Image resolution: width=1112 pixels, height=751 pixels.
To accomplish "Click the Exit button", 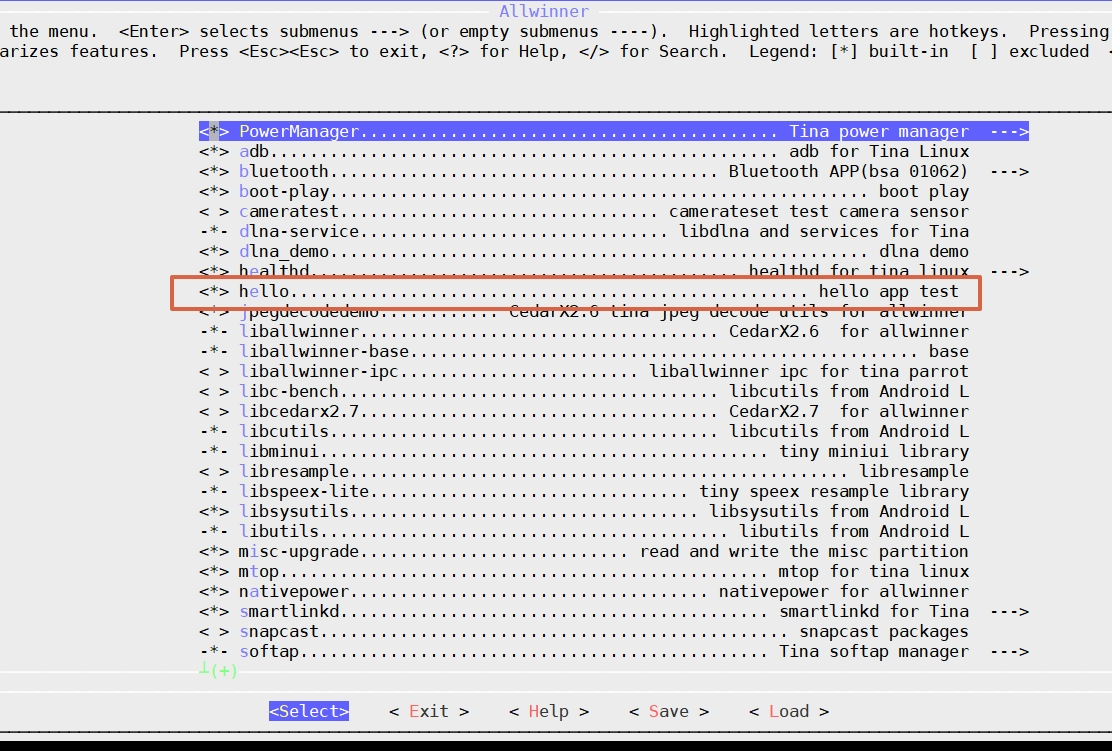I will pos(429,711).
